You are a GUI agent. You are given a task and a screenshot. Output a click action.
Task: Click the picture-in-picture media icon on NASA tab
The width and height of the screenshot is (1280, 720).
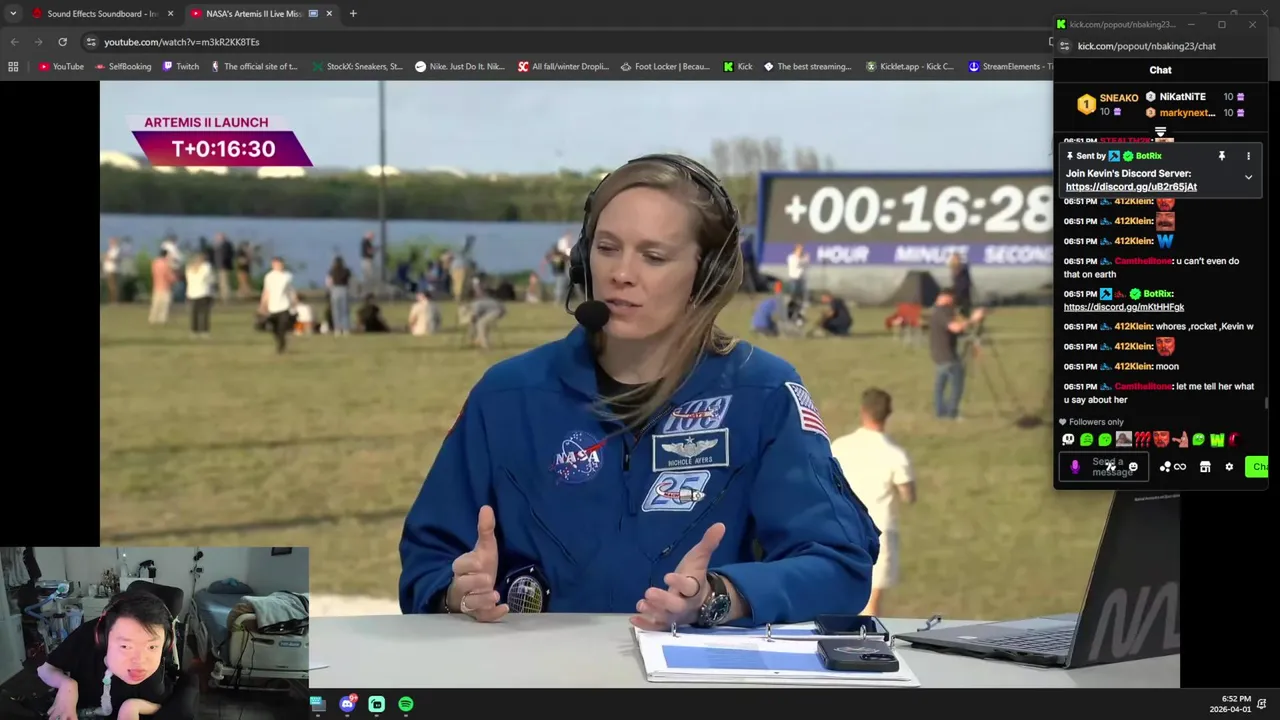pos(313,14)
